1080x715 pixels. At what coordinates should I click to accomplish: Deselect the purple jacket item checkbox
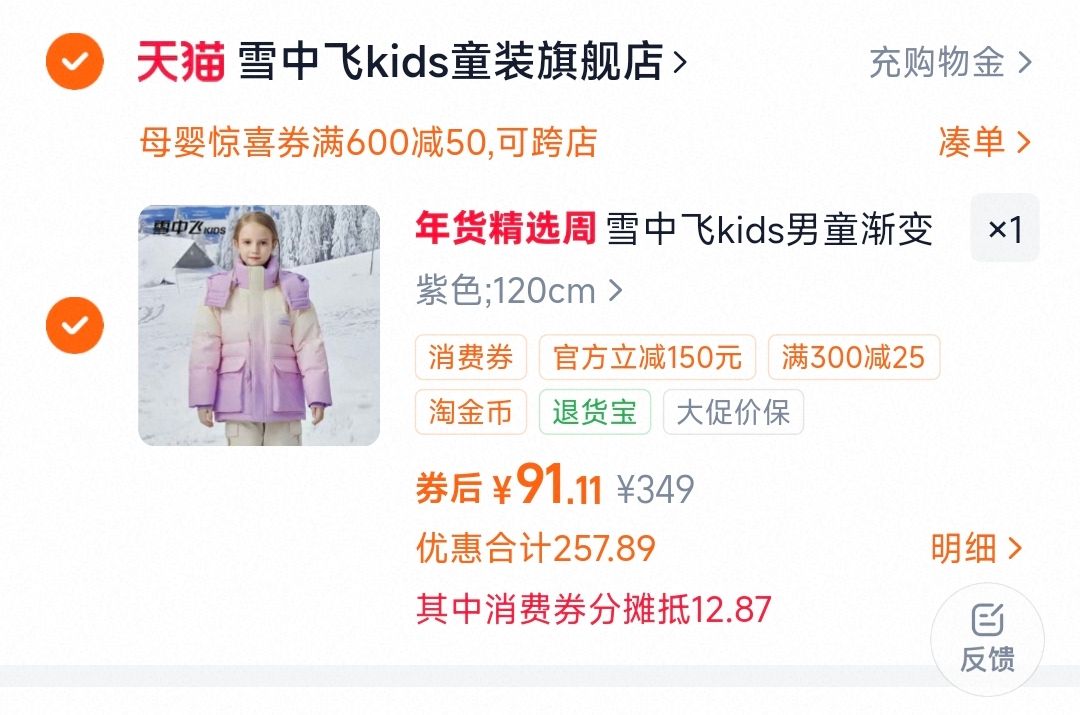coord(74,325)
